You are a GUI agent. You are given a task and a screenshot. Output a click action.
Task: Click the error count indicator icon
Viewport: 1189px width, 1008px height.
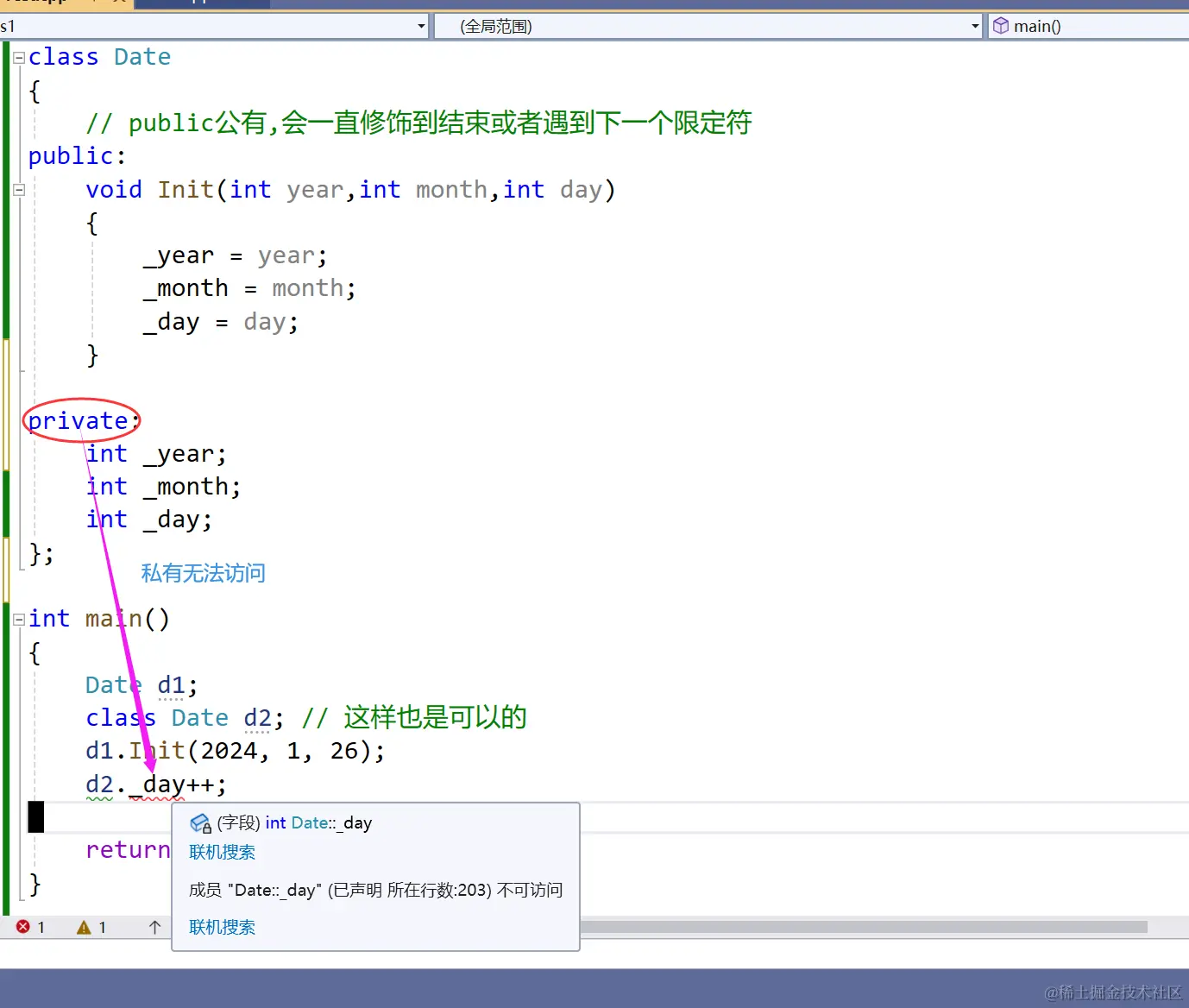click(23, 927)
